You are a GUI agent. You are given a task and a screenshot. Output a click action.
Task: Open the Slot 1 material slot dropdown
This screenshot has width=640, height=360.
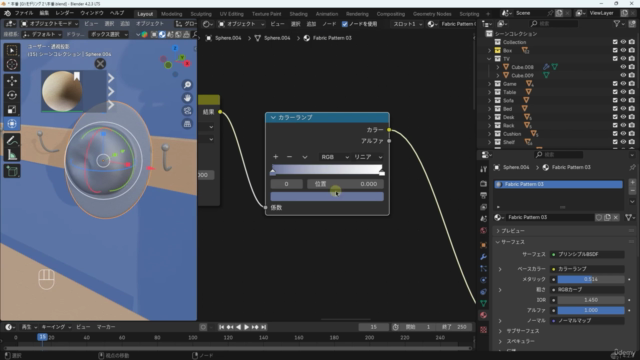407,24
